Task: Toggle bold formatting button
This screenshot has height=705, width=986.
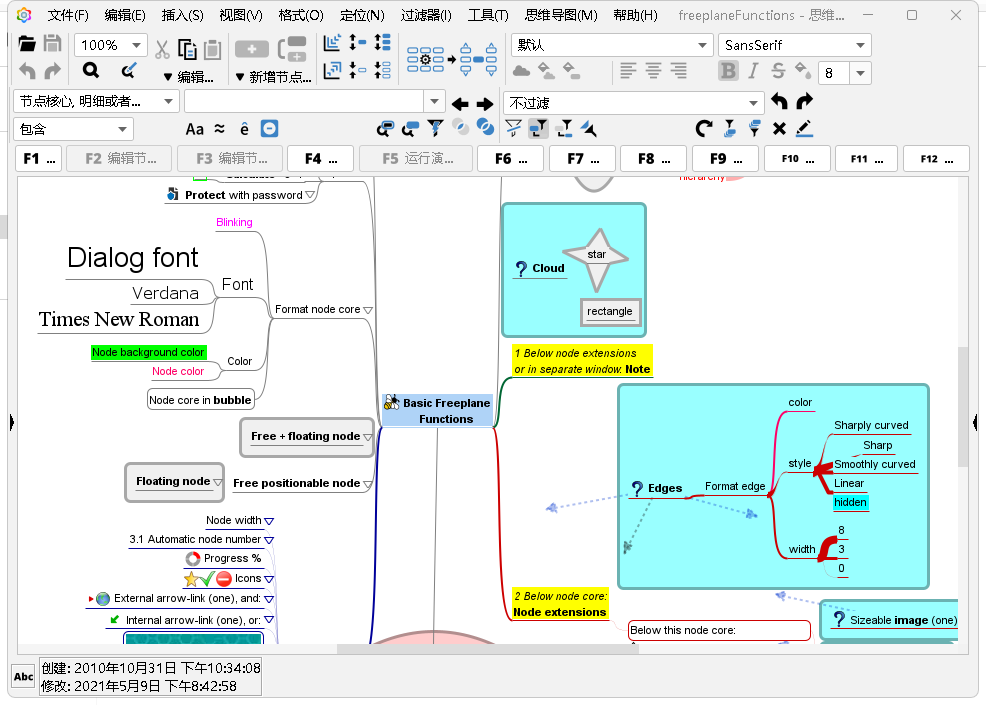Action: 728,71
